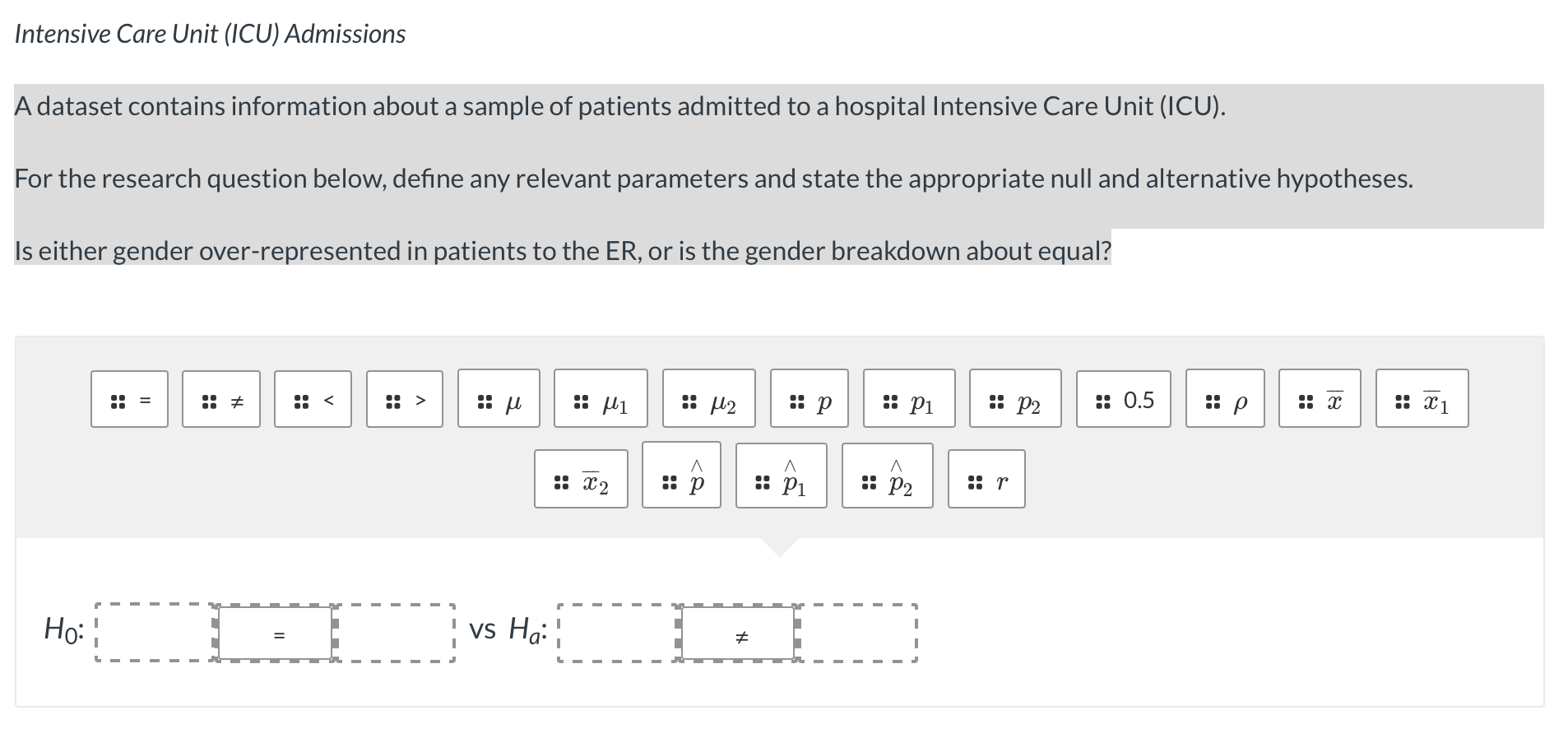Select the x̄2 tile
The image size is (1568, 752).
(582, 480)
